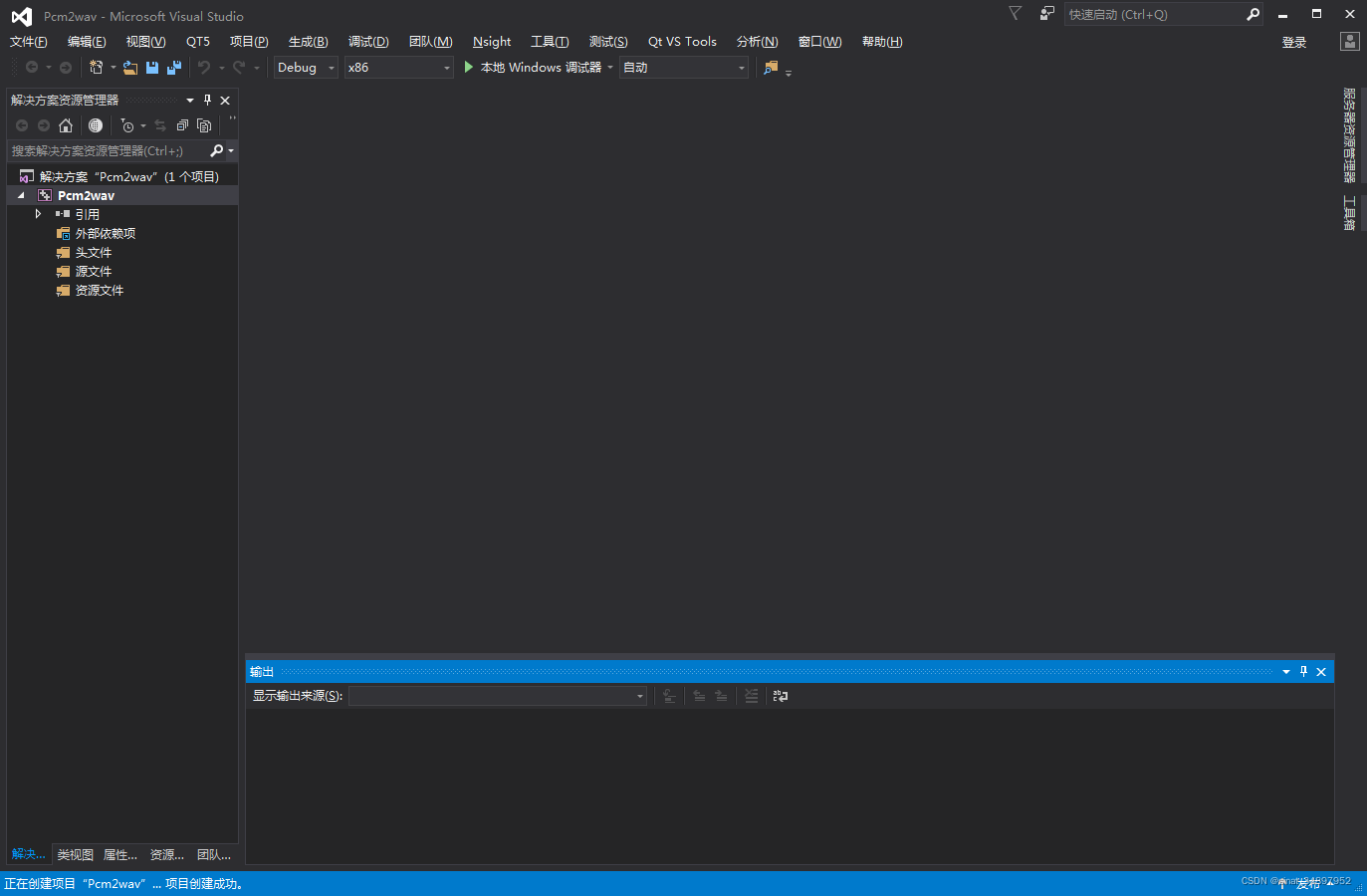Collapse the Pcm2wav project node

21,196
